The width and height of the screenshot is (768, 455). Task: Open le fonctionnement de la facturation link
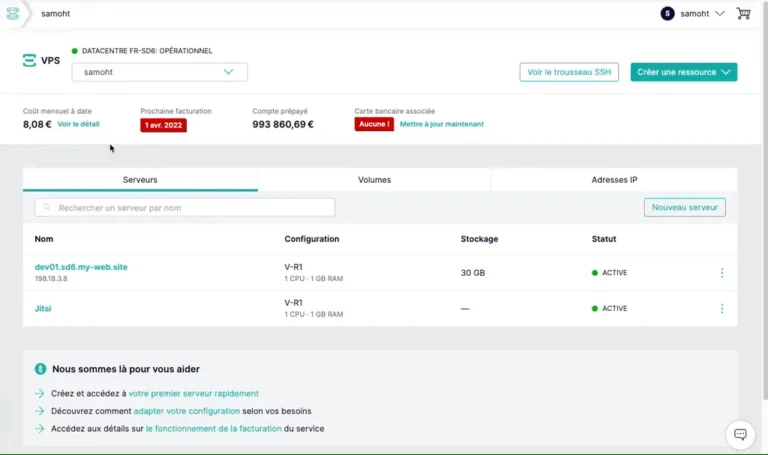coord(214,429)
